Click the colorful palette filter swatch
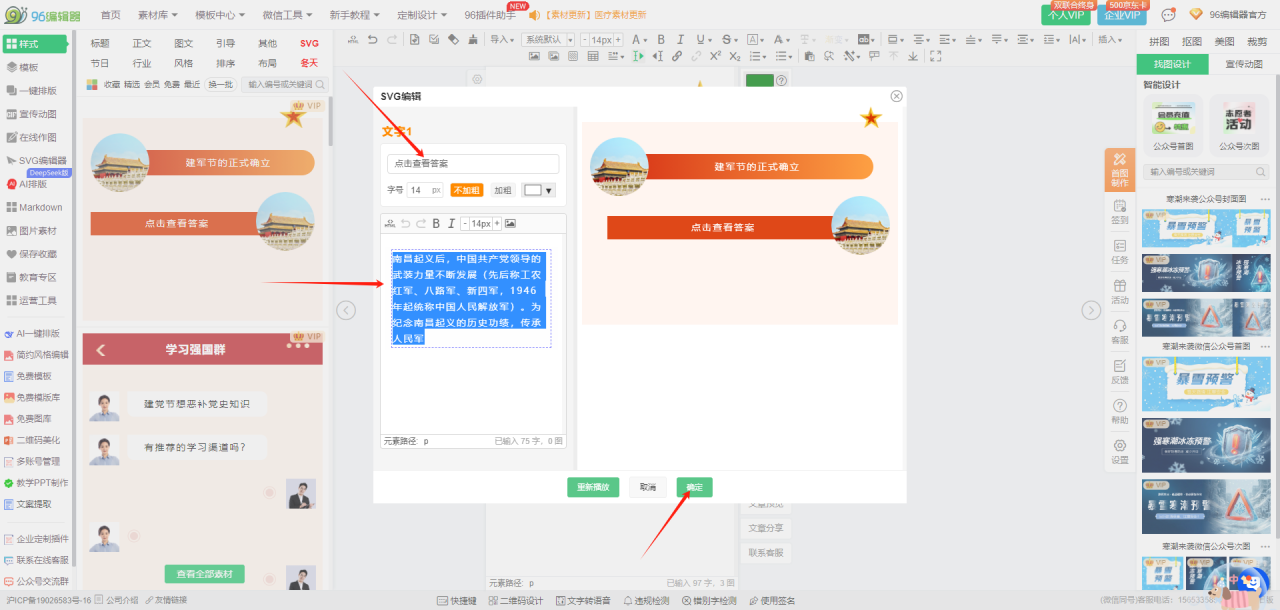Screen dimensions: 1280x610 coord(92,85)
